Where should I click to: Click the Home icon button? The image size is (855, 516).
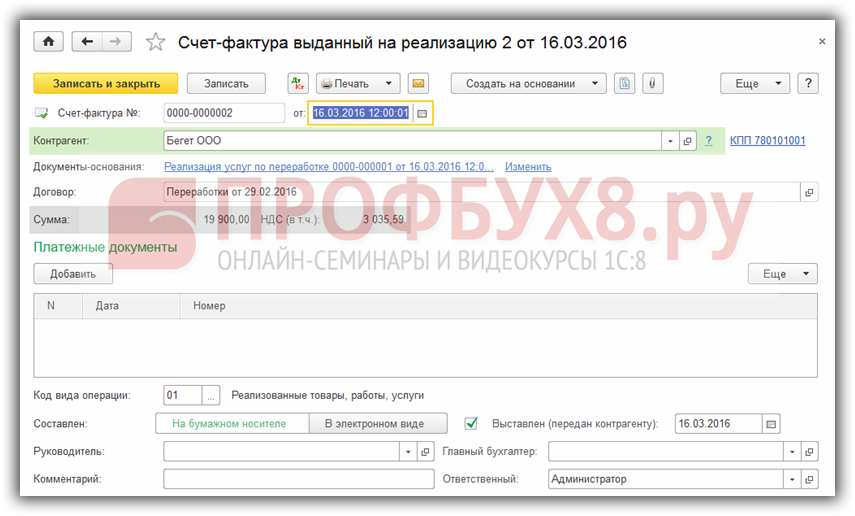click(47, 41)
